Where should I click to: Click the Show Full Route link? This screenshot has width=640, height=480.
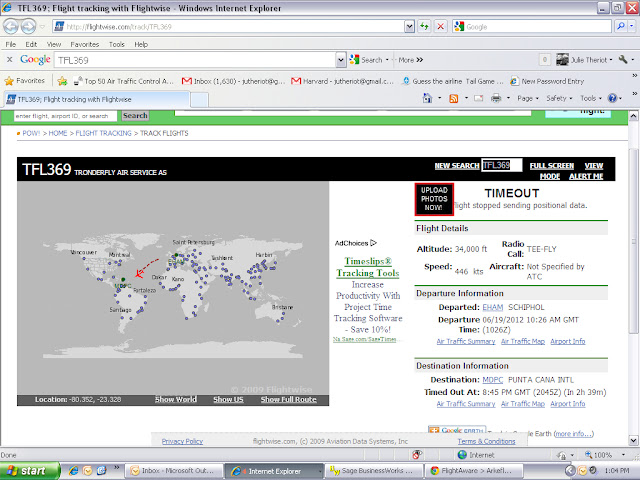(x=289, y=400)
